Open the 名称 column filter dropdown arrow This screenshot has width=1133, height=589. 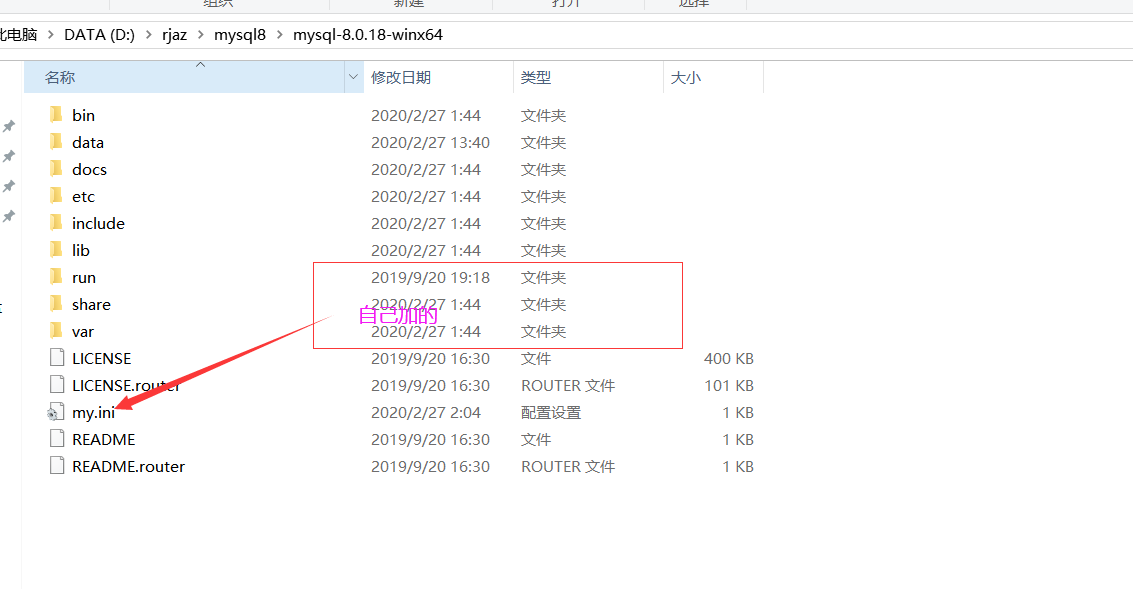(x=353, y=77)
